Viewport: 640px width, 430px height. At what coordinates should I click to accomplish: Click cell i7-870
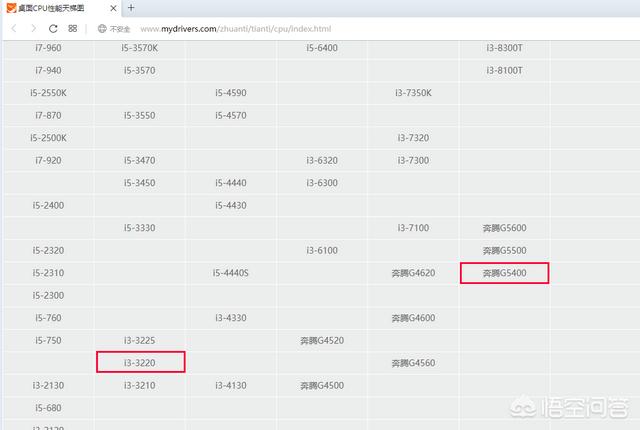[48, 115]
